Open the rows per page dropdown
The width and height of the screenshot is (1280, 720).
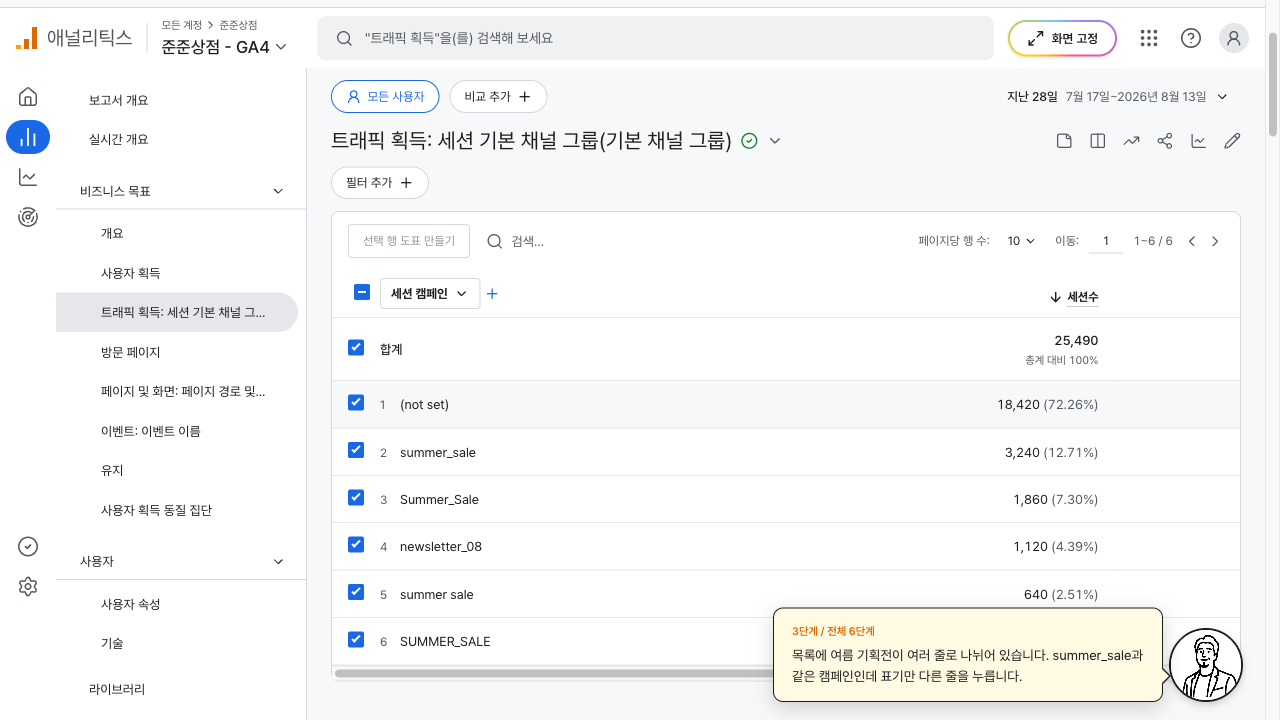1021,241
